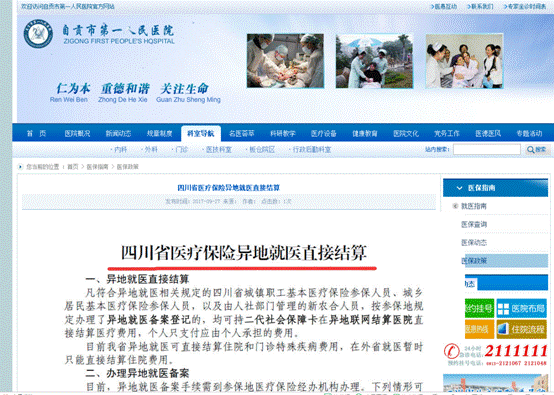
Task: Click the breadcrumb location arrow icon
Action: (20, 167)
